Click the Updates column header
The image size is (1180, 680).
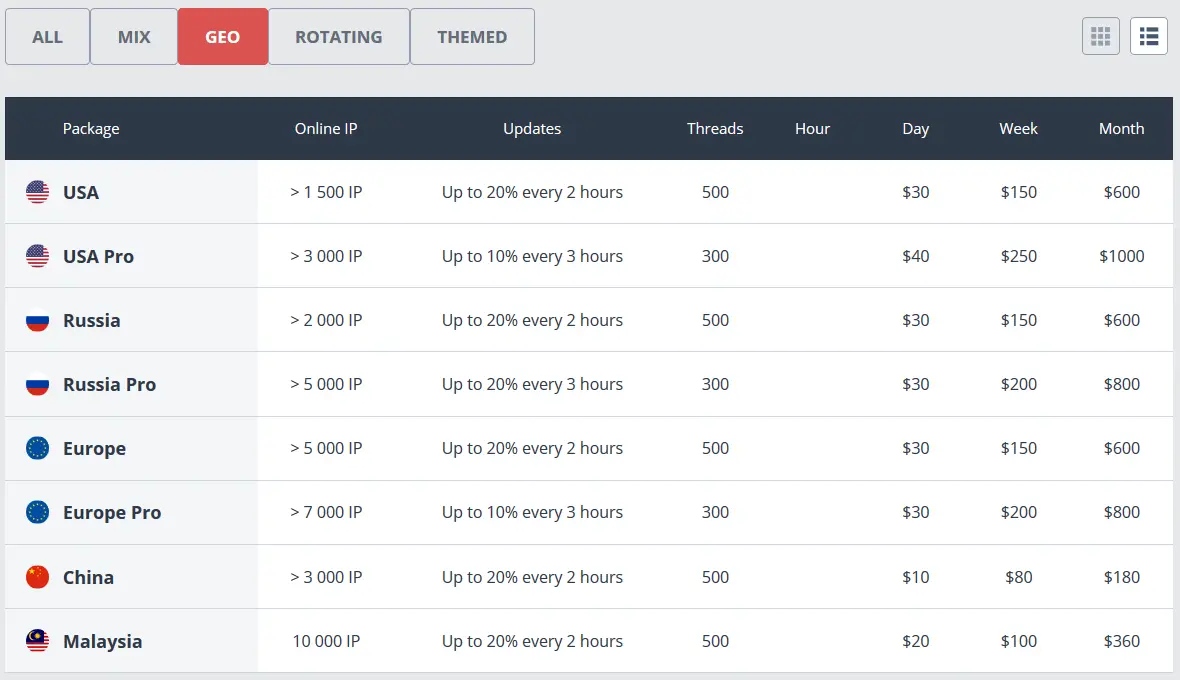point(532,129)
